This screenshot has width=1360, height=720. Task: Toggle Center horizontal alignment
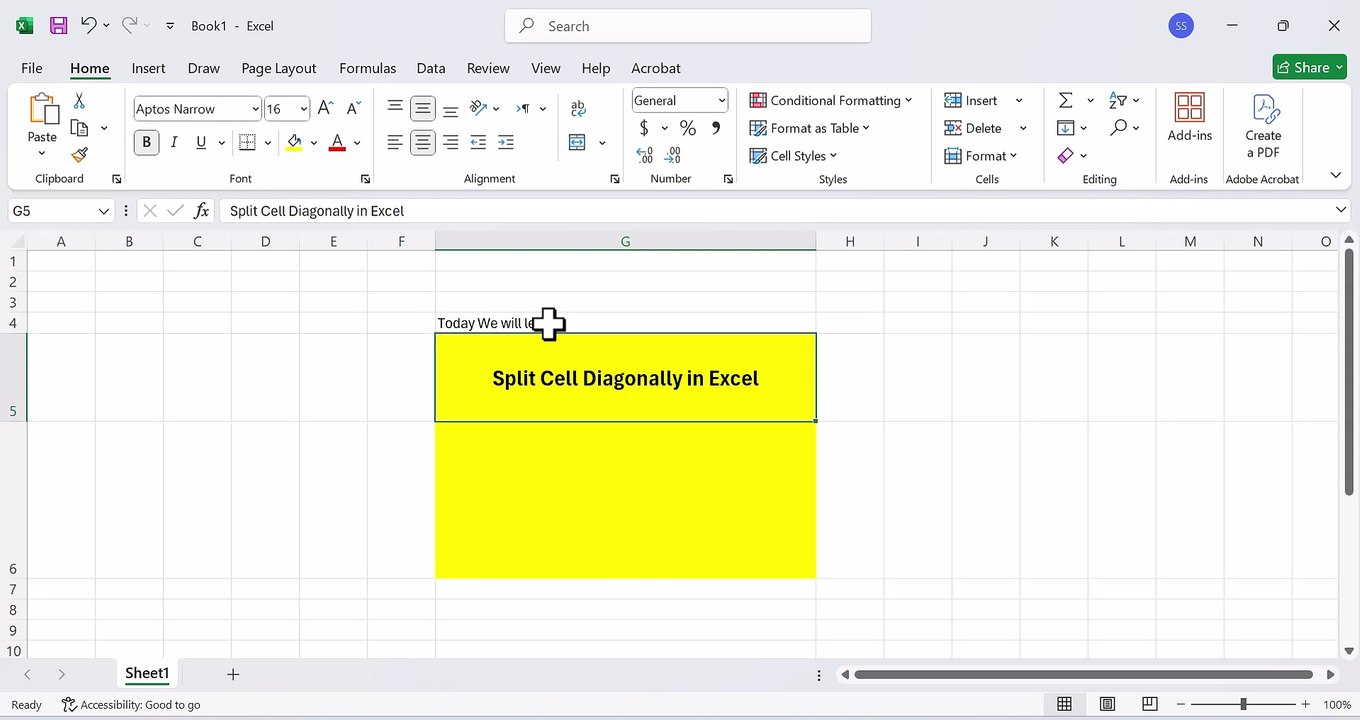[423, 143]
